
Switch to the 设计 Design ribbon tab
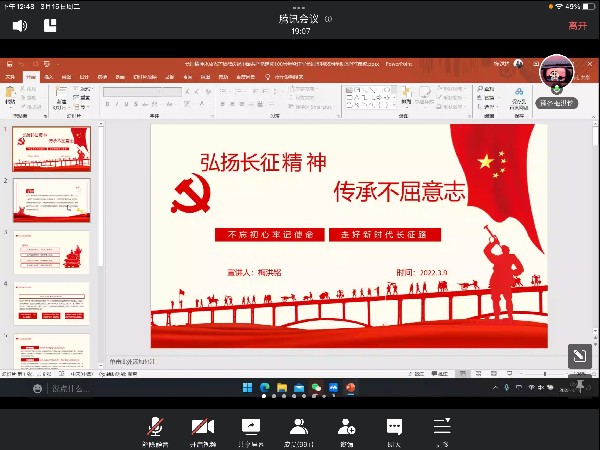tap(84, 77)
